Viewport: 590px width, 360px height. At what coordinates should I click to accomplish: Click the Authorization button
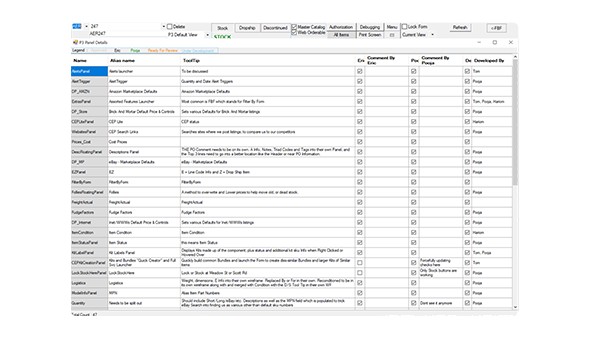[341, 27]
